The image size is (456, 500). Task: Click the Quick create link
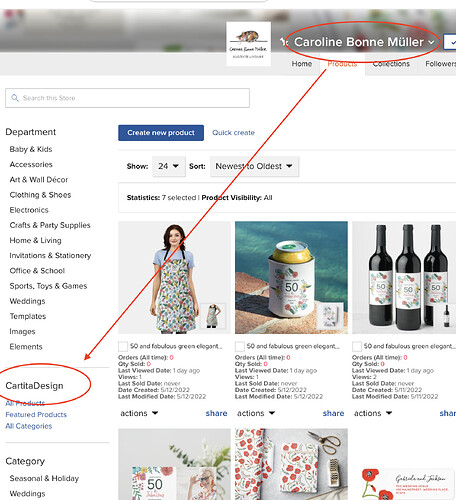point(233,133)
